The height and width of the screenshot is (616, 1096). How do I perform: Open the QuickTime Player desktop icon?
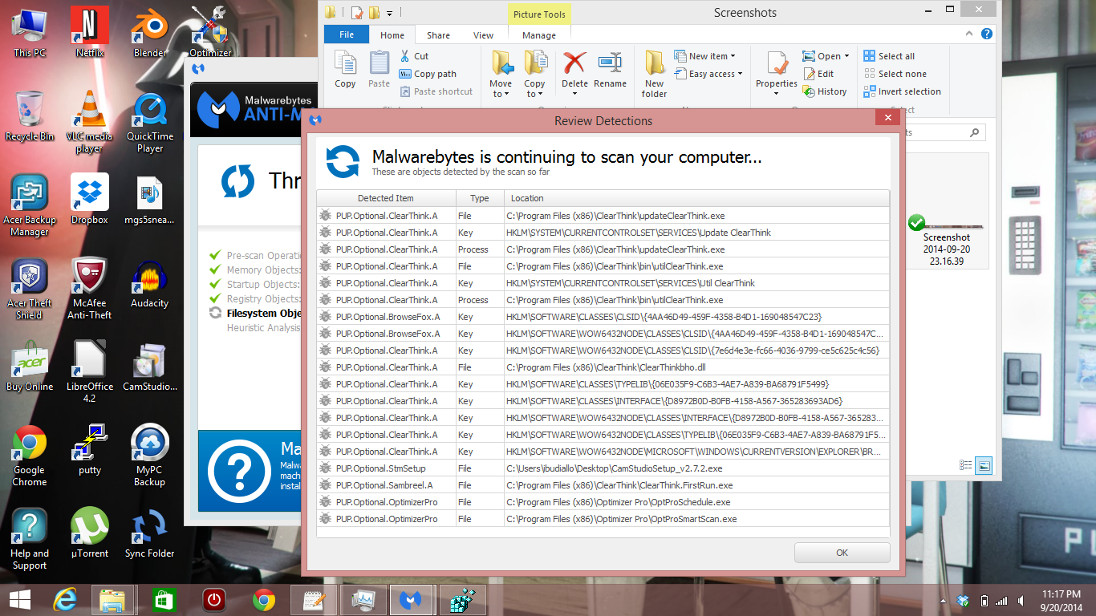[150, 121]
